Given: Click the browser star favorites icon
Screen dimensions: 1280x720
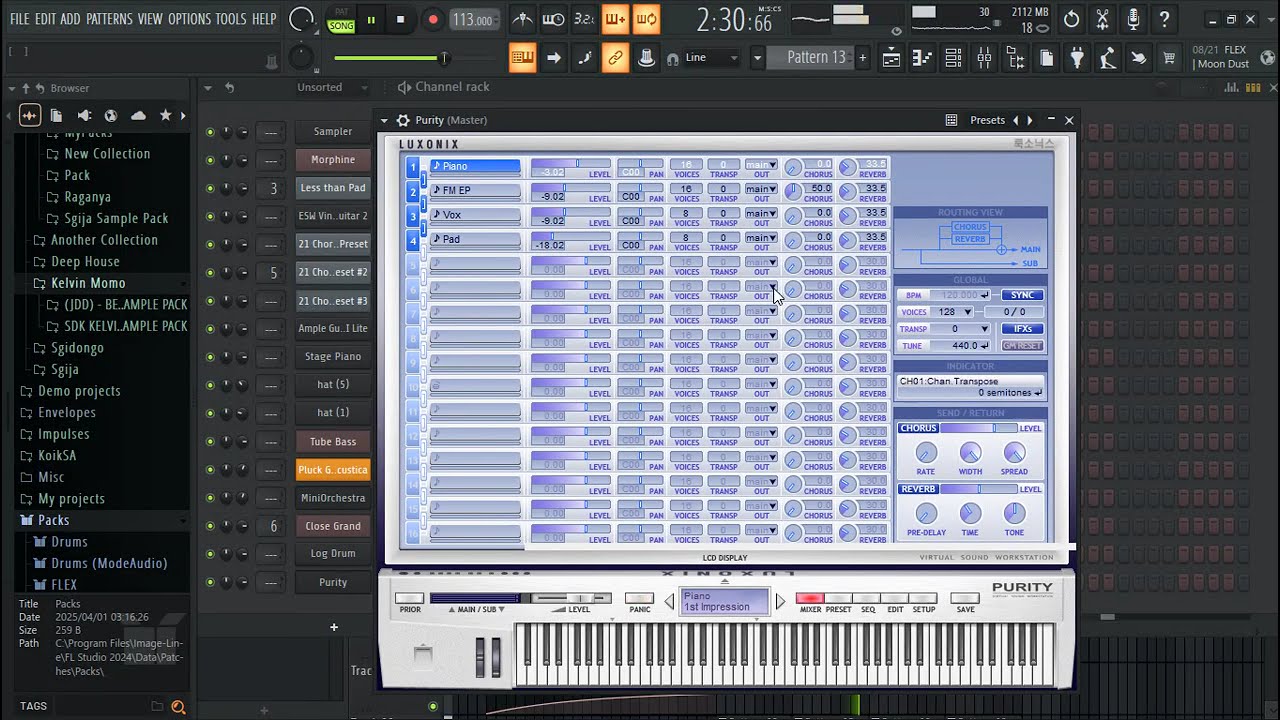Looking at the screenshot, I should click(165, 116).
